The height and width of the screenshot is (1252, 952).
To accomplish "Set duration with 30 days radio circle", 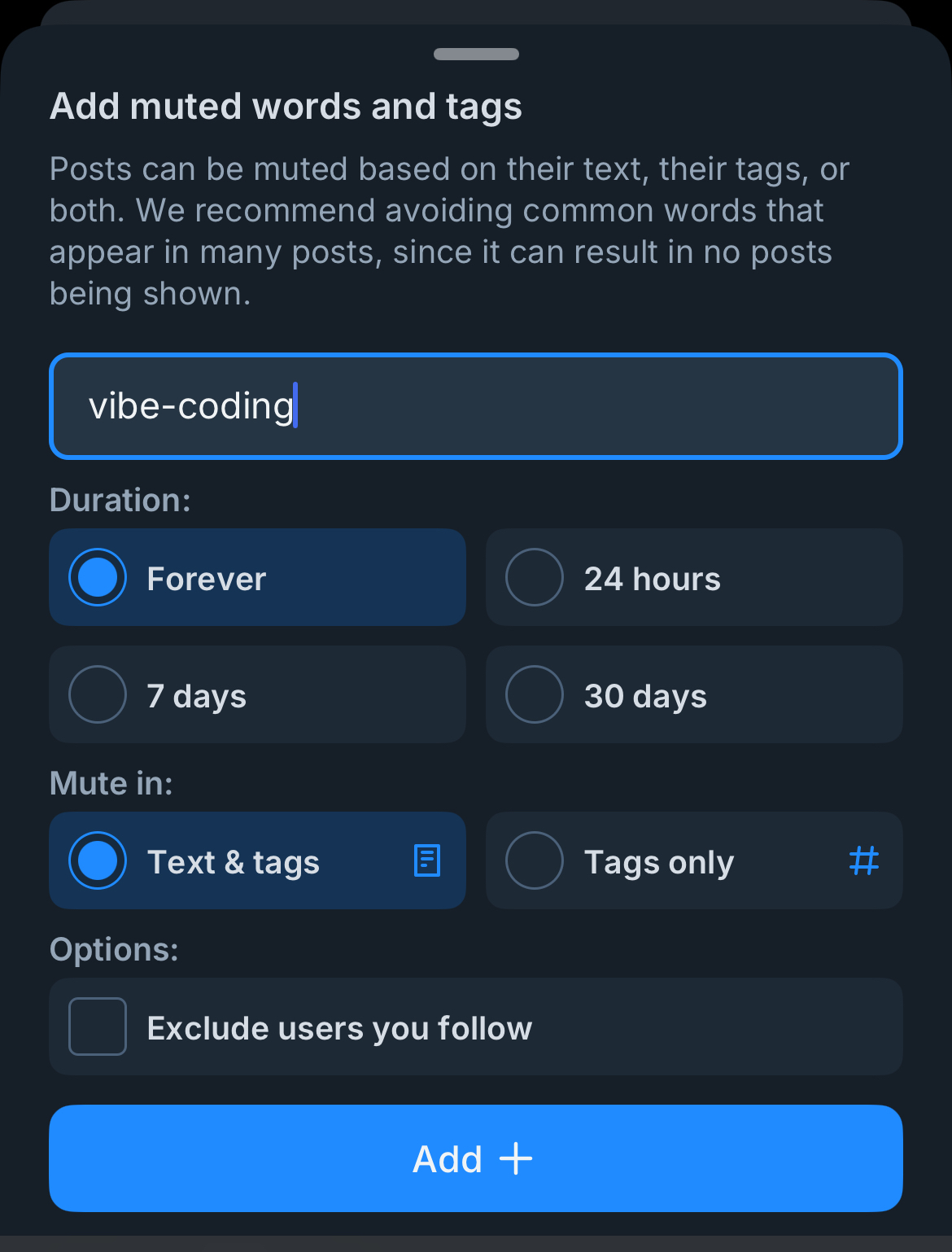I will pyautogui.click(x=535, y=695).
